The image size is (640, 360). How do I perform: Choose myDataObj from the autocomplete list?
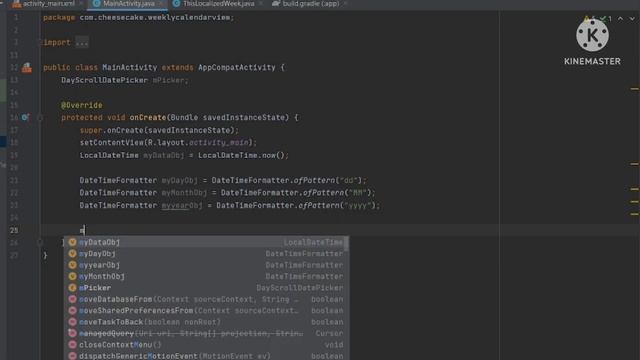coord(206,242)
